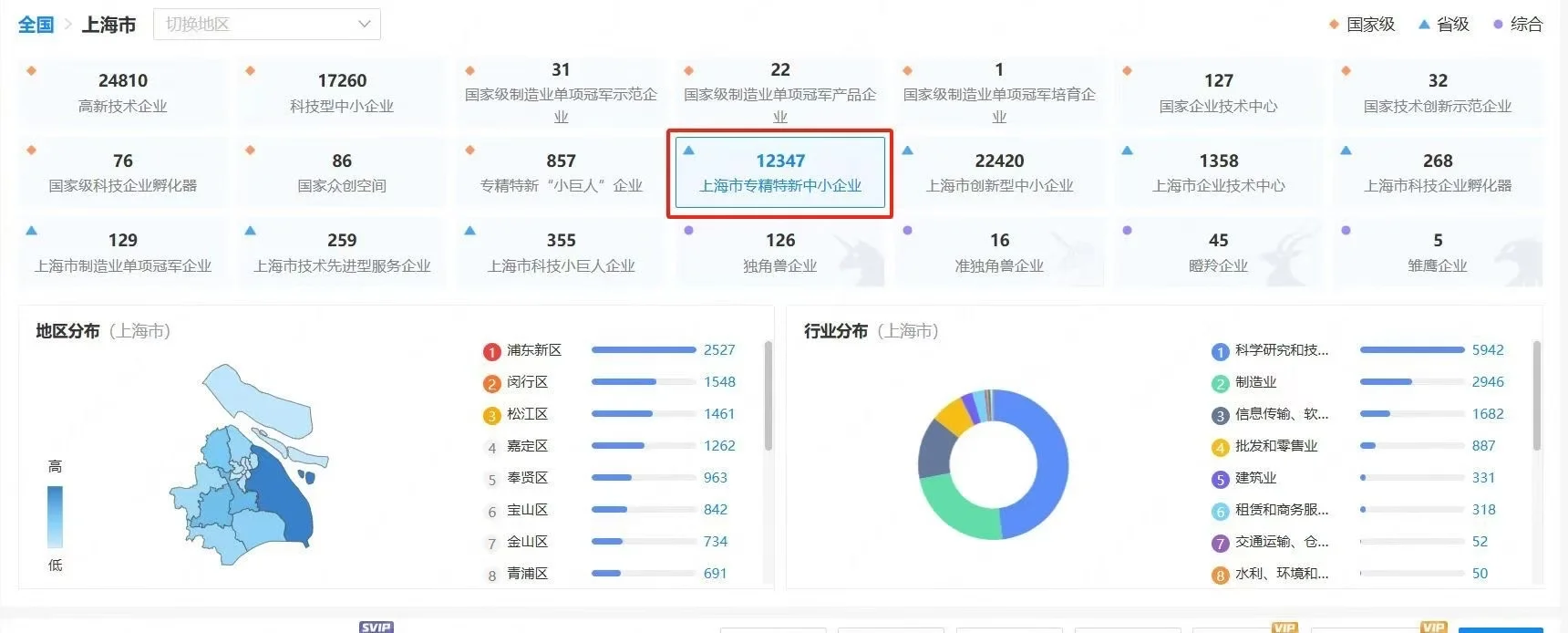Open 126 独角兽企业 card

(x=780, y=253)
